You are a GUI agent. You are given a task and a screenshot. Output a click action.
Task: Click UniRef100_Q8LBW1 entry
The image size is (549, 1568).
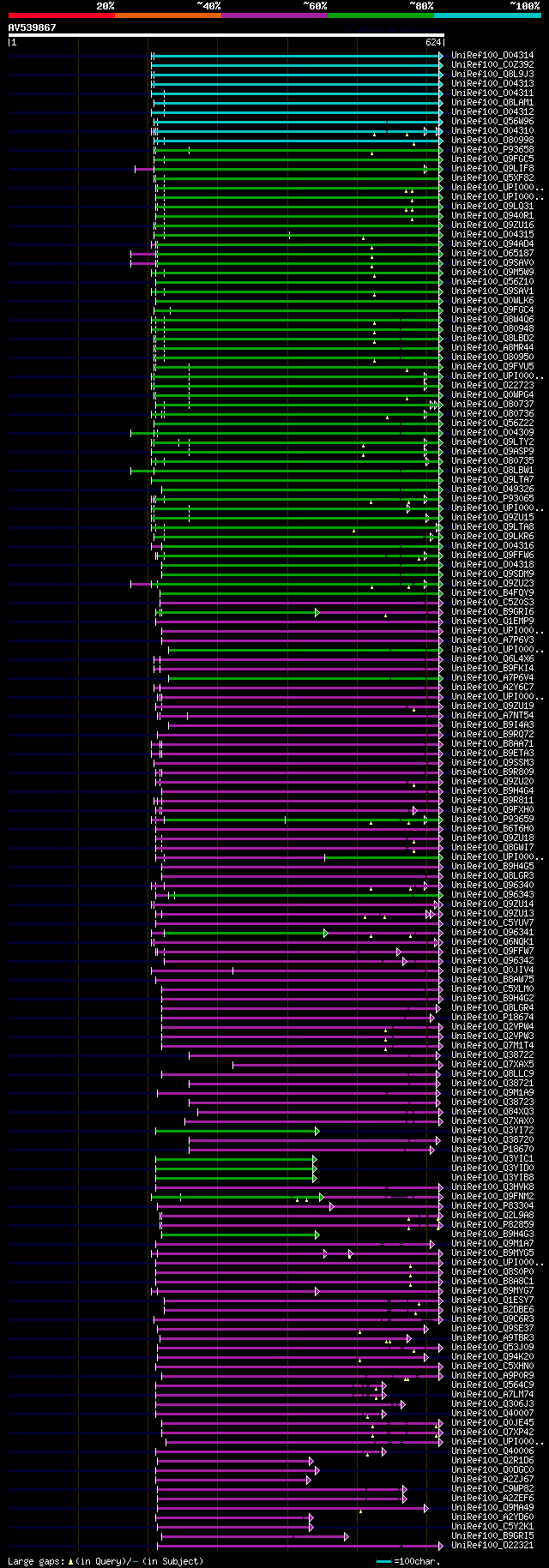click(x=492, y=470)
